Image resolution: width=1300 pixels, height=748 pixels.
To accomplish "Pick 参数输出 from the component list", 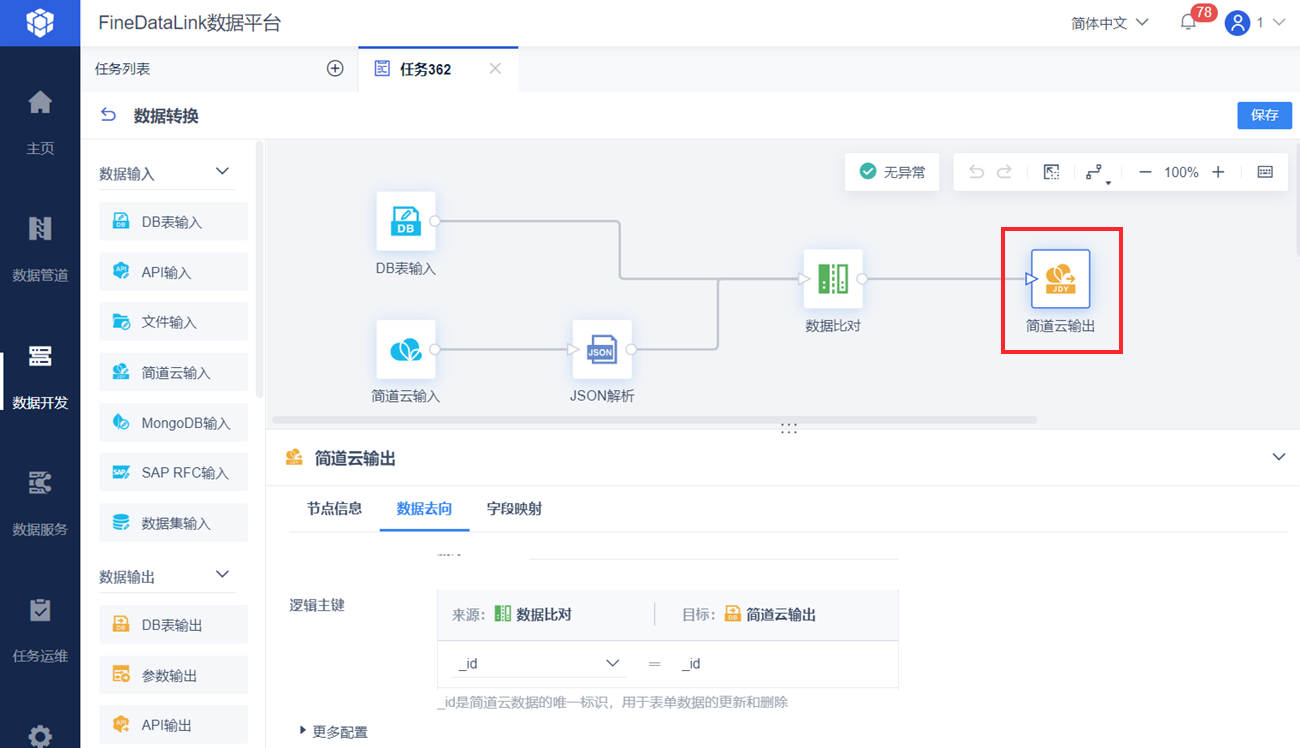I will point(173,675).
